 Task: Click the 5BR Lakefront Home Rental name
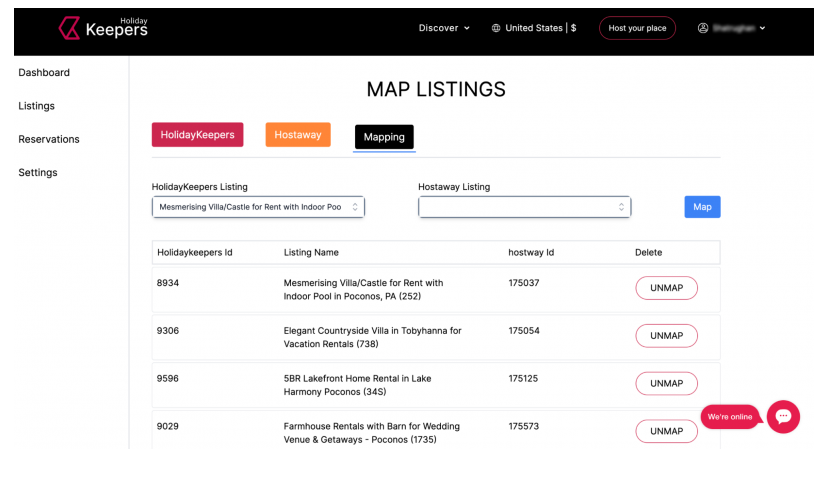tap(357, 385)
